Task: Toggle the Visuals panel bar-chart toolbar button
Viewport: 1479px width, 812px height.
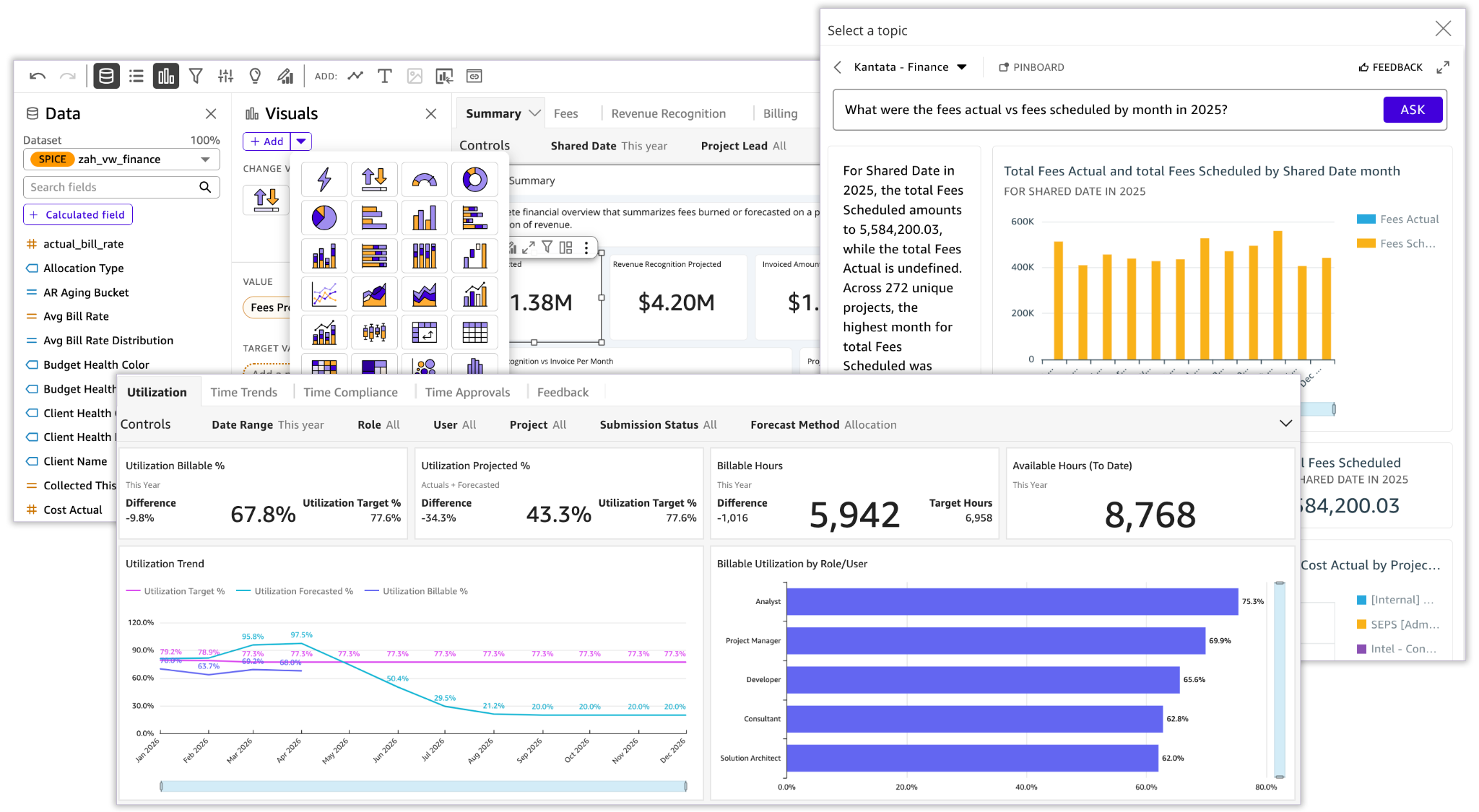Action: tap(166, 76)
